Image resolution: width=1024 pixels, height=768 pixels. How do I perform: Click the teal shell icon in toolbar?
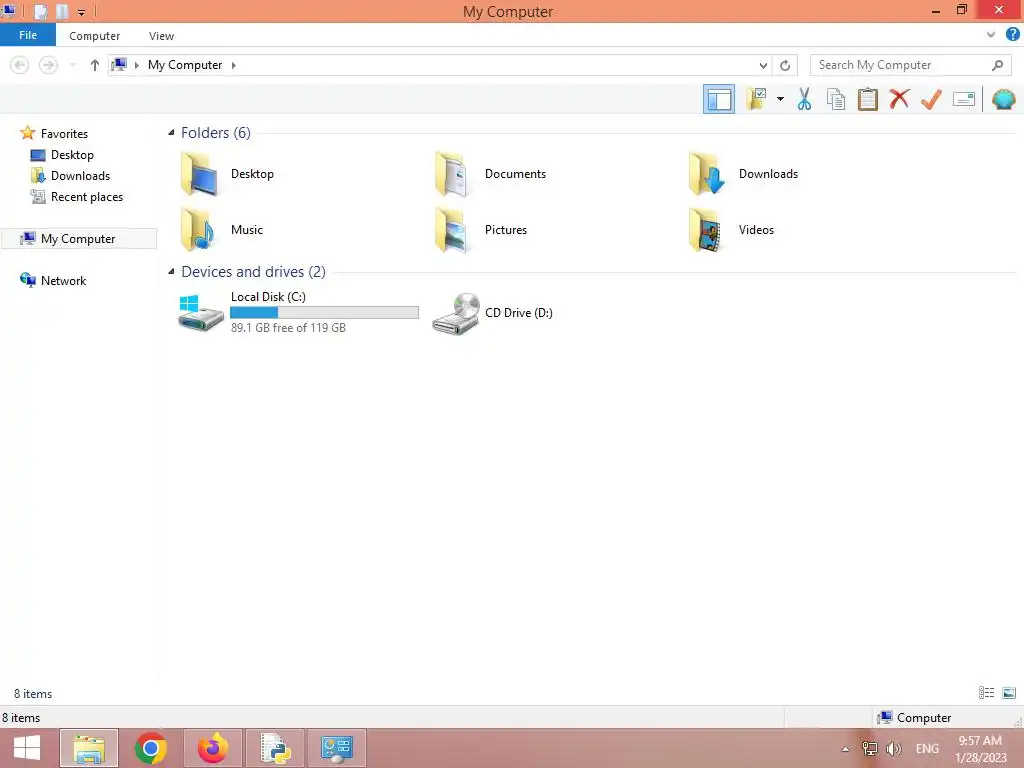point(1004,99)
